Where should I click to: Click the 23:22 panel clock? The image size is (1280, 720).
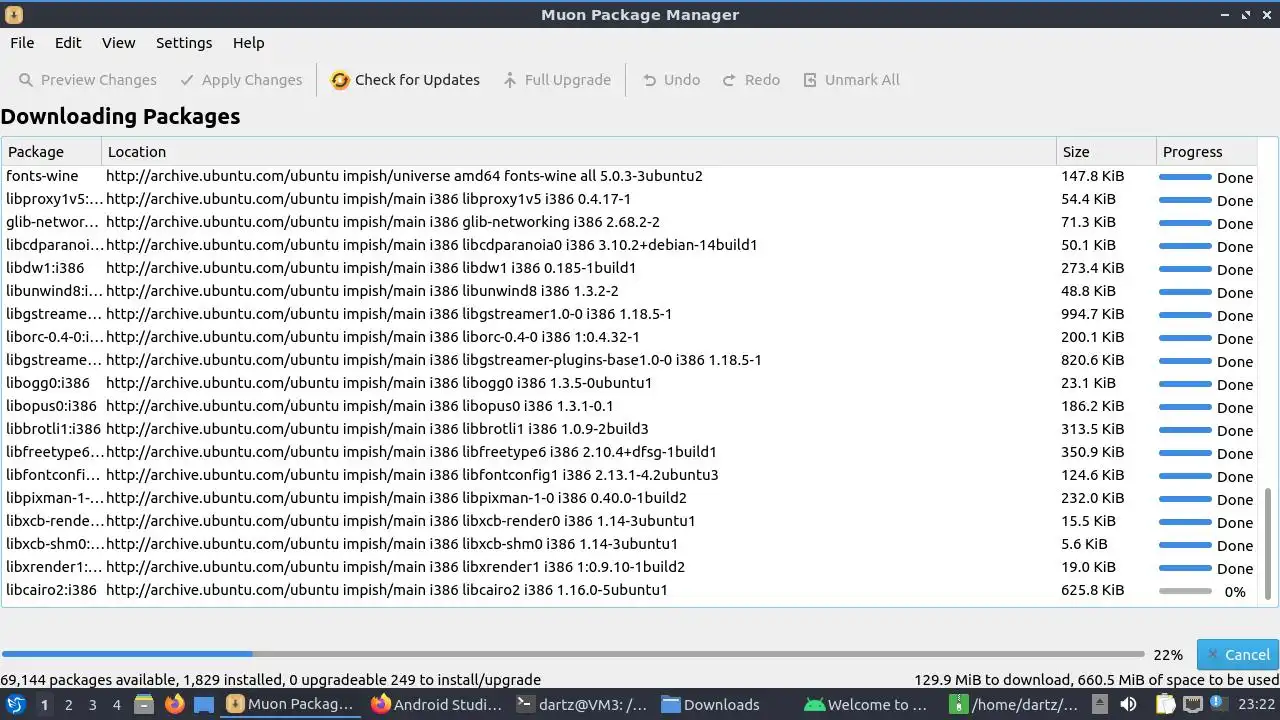tap(1257, 704)
